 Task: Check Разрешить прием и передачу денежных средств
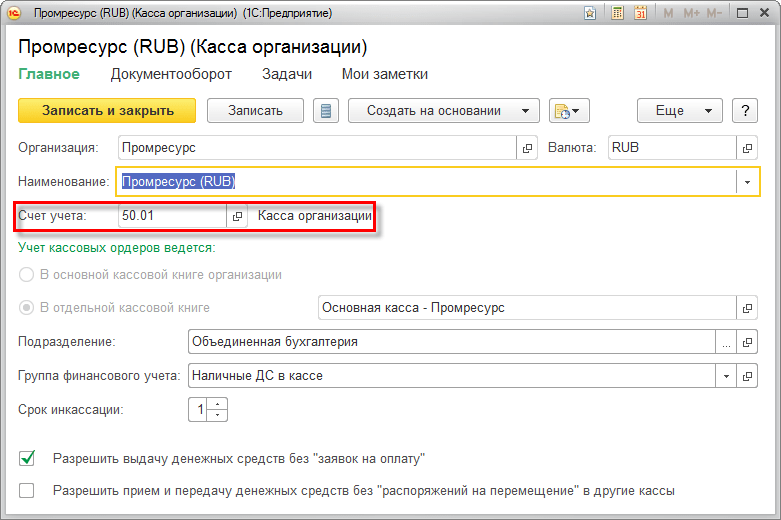point(26,491)
